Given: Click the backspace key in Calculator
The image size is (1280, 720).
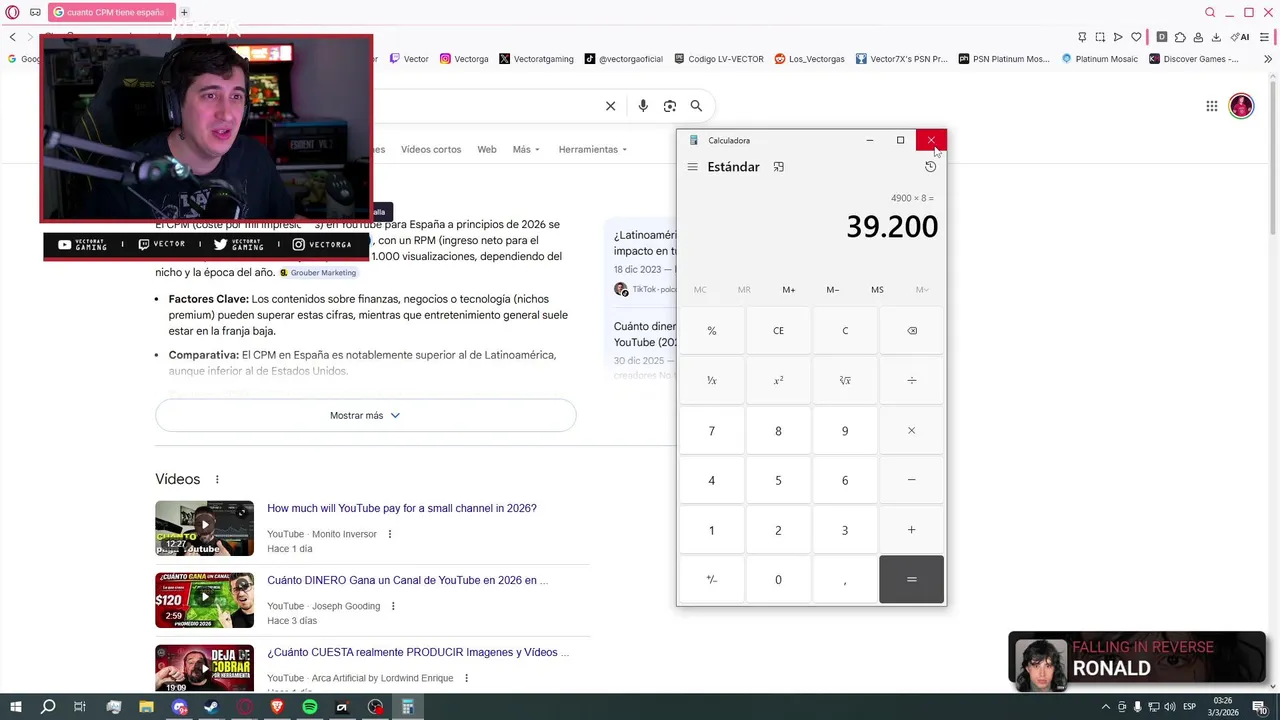Looking at the screenshot, I should [911, 331].
